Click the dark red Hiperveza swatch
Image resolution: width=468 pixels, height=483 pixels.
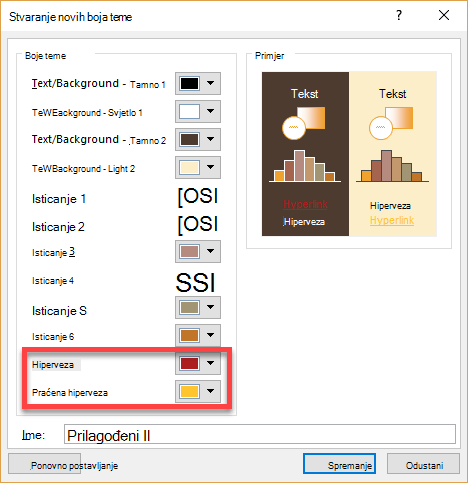[x=189, y=363]
